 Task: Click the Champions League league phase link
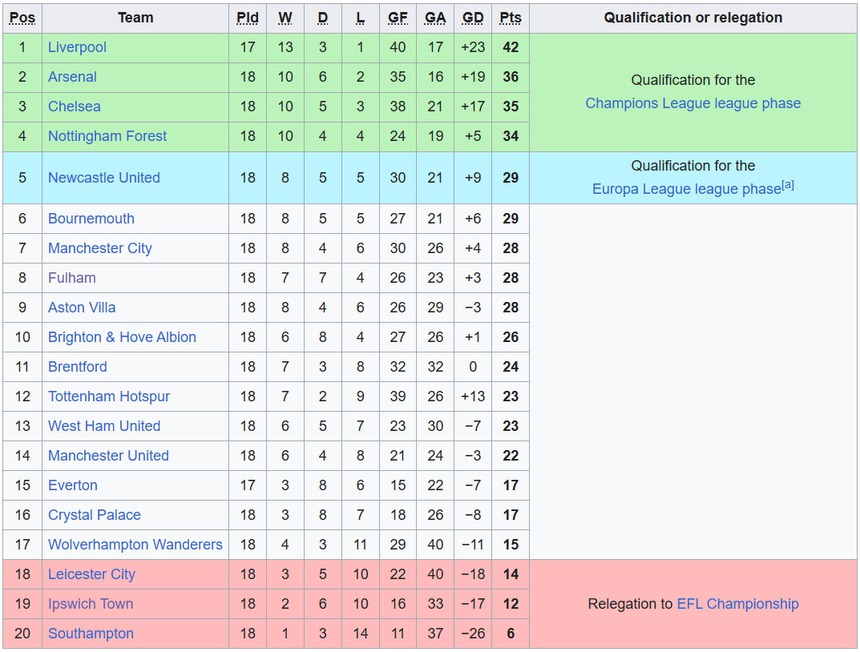point(693,103)
